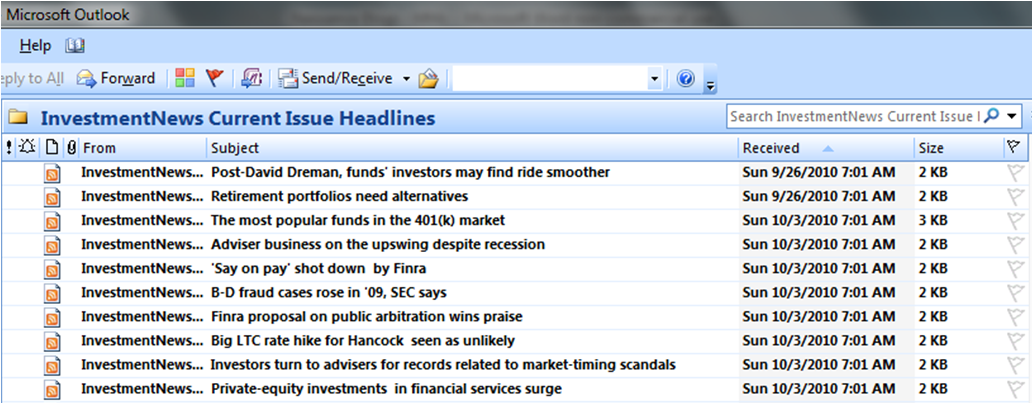Image resolution: width=1033 pixels, height=404 pixels.
Task: Click the help book icon beside Help
Action: (74, 45)
